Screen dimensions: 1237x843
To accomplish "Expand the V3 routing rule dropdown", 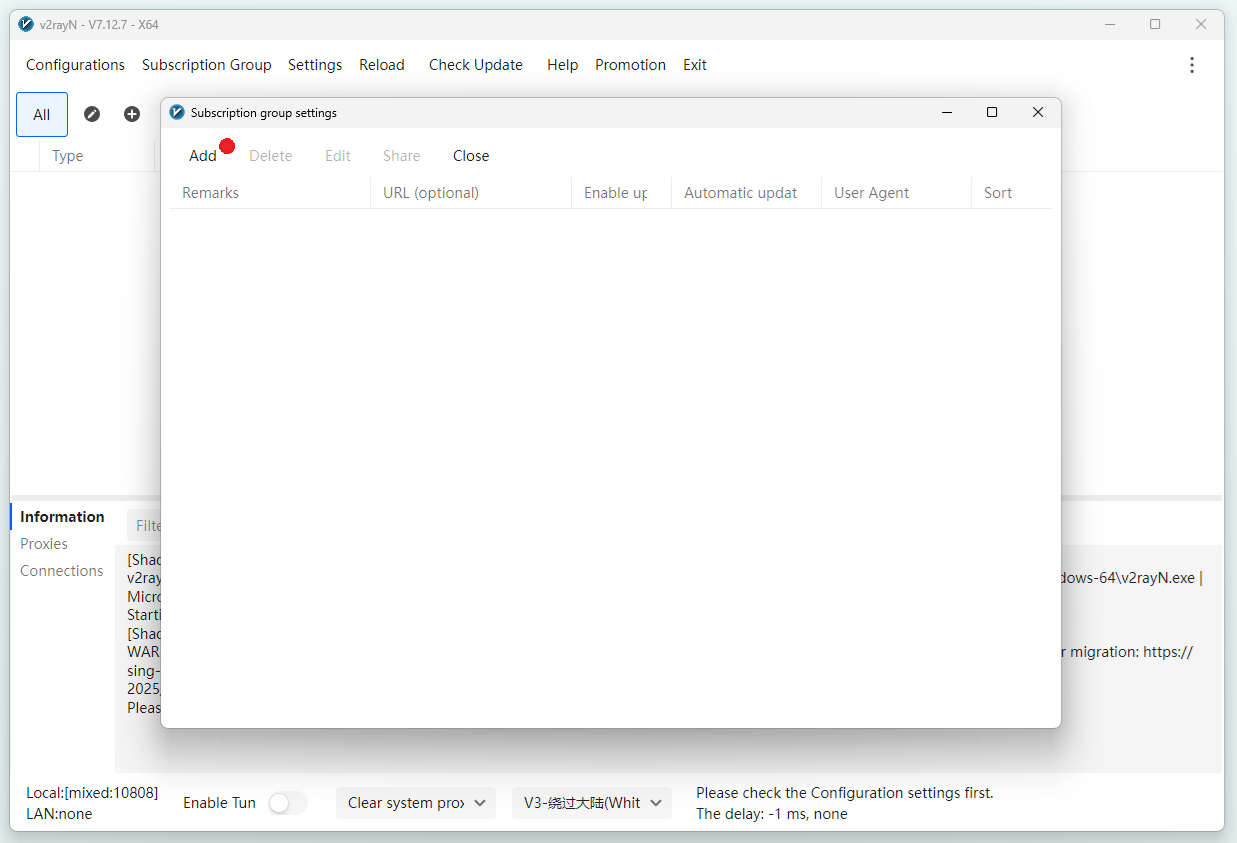I will coord(592,803).
